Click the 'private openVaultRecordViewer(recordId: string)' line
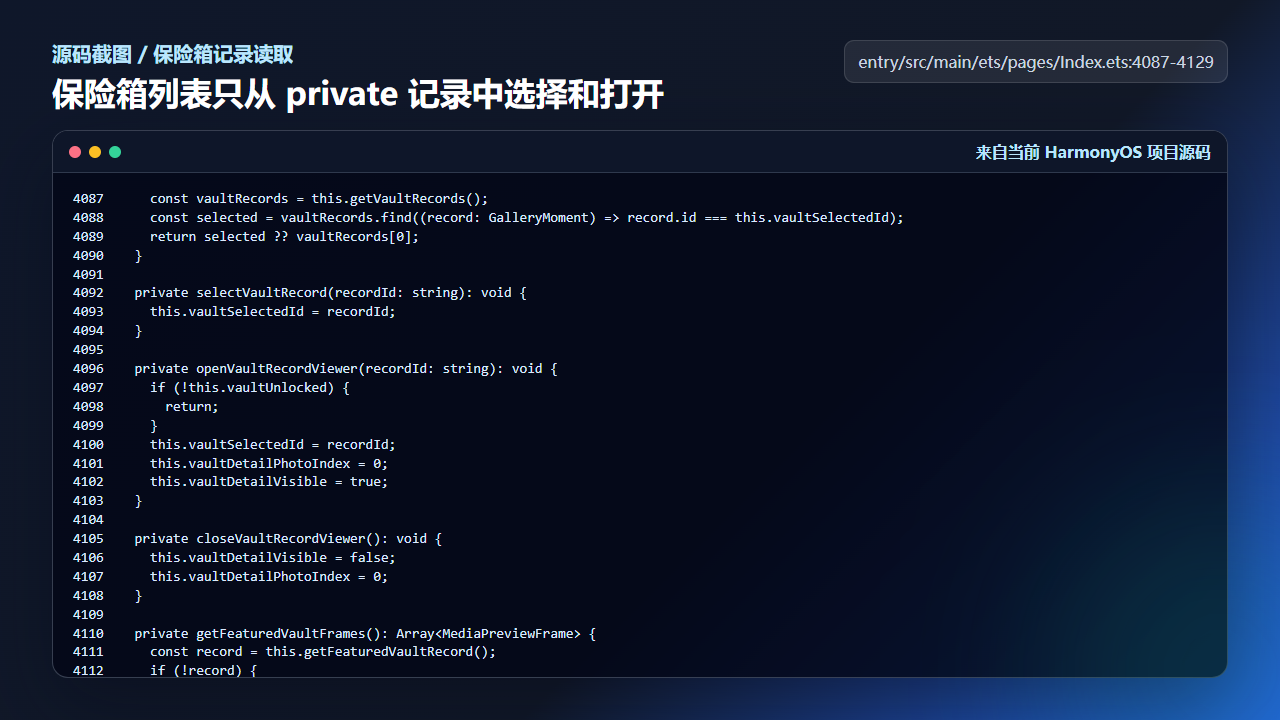This screenshot has height=720, width=1280. coord(346,369)
